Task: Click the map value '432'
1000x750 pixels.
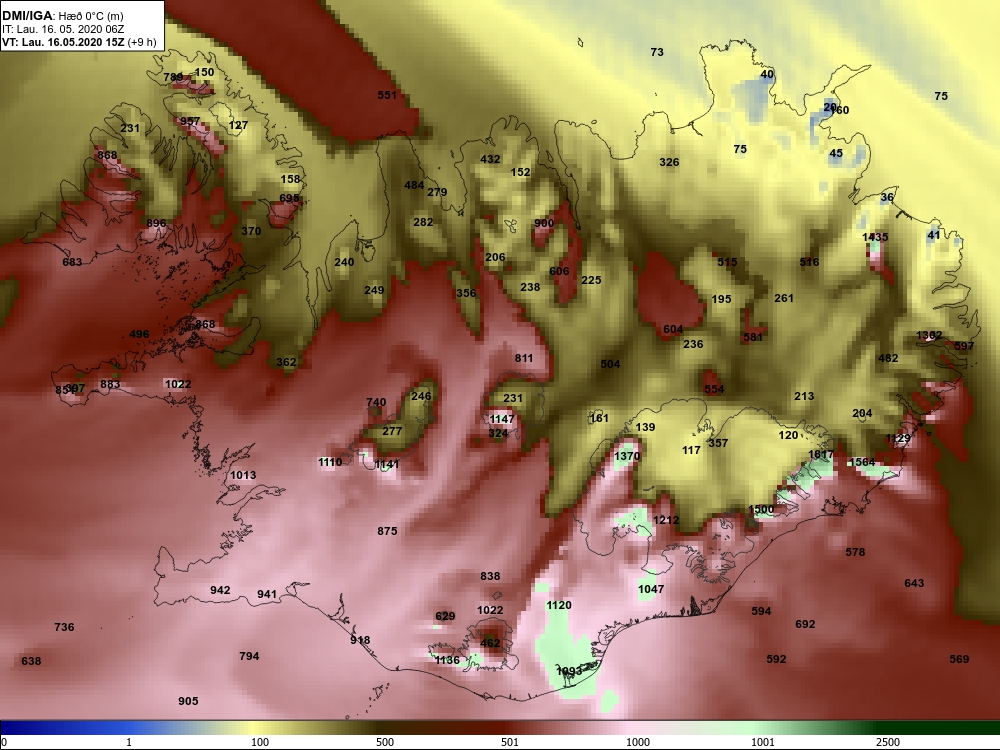Action: [x=490, y=159]
